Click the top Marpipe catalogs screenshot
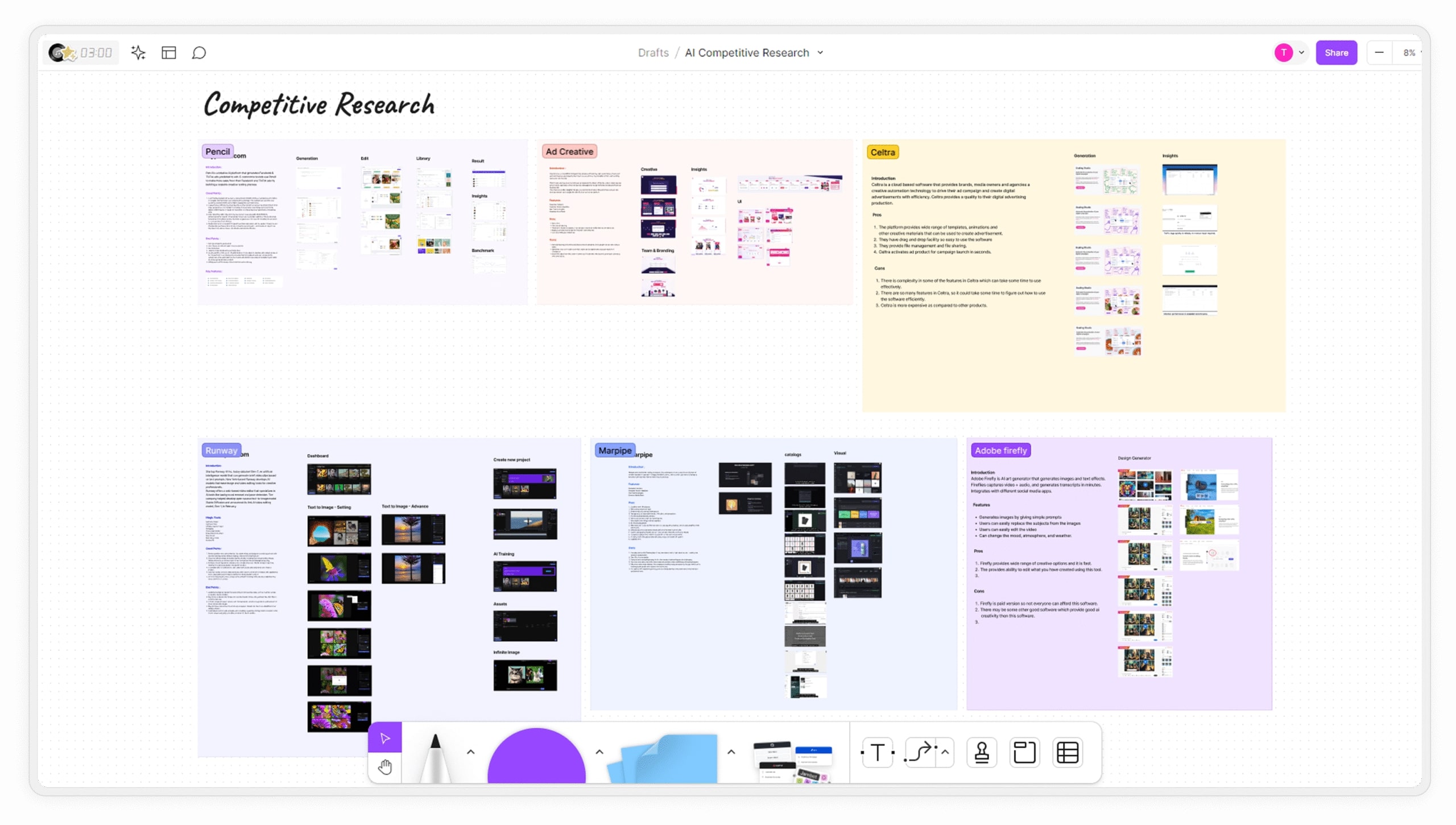 click(x=804, y=473)
